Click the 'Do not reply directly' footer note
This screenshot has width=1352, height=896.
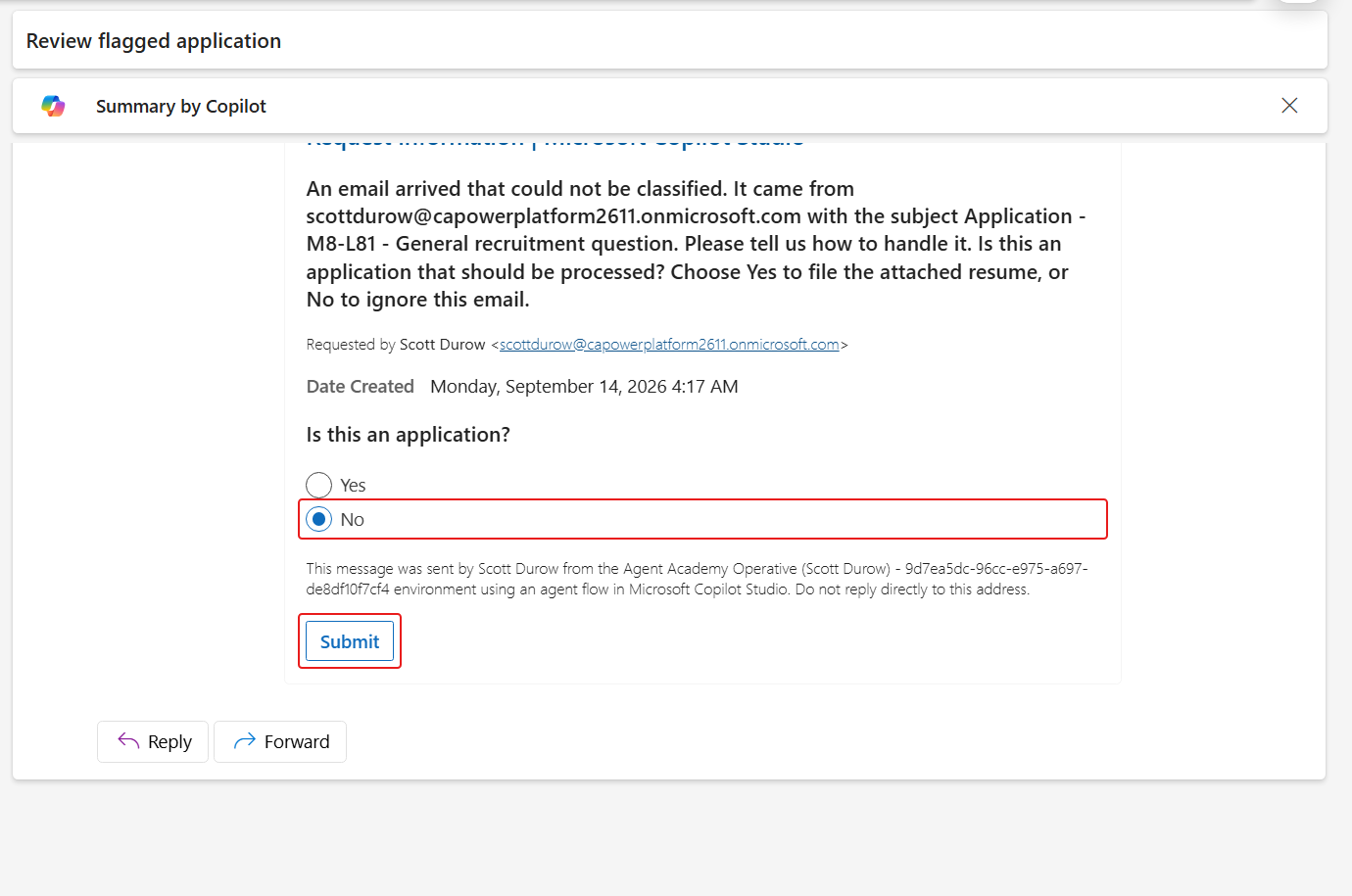912,589
